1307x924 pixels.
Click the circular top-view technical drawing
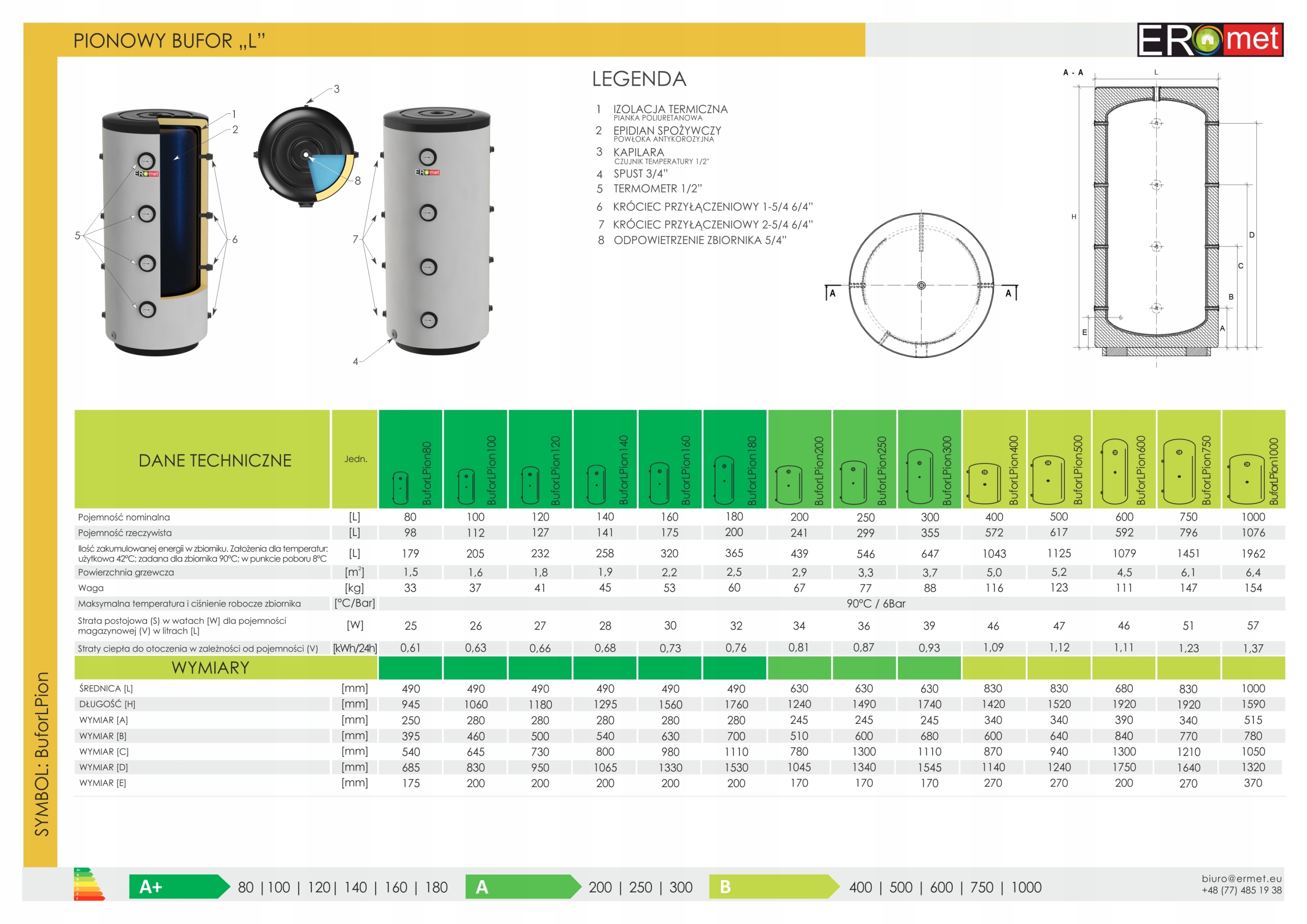pyautogui.click(x=921, y=285)
